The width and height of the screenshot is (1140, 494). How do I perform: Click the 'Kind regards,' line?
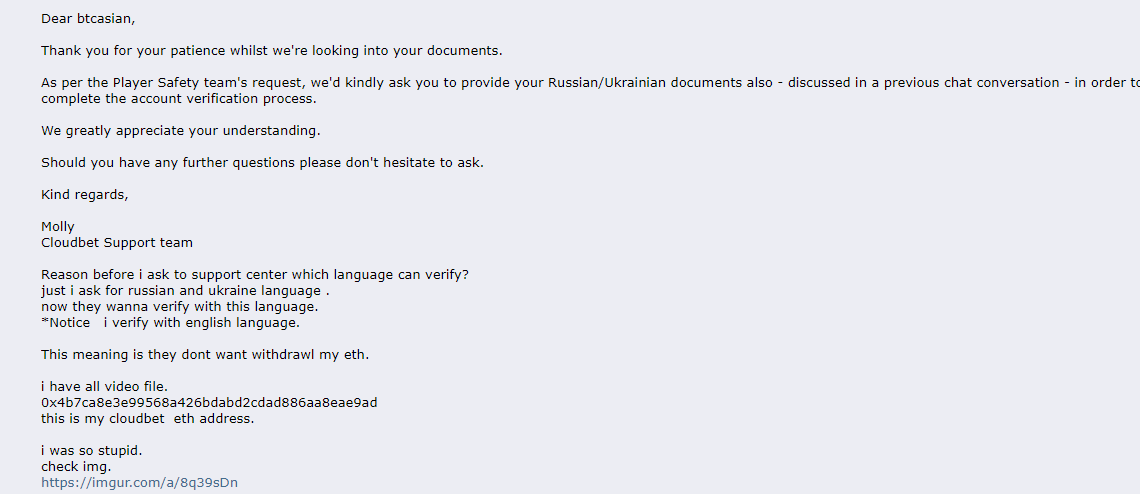[84, 195]
